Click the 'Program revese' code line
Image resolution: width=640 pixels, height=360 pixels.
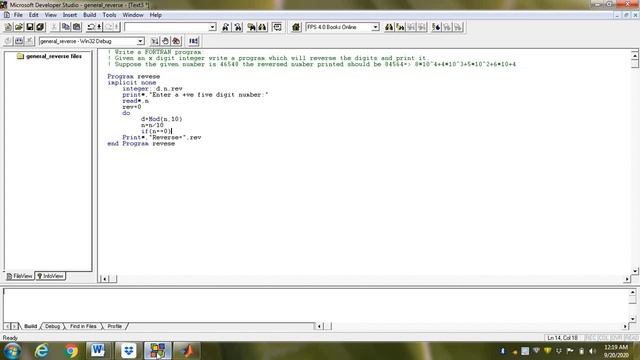click(133, 76)
